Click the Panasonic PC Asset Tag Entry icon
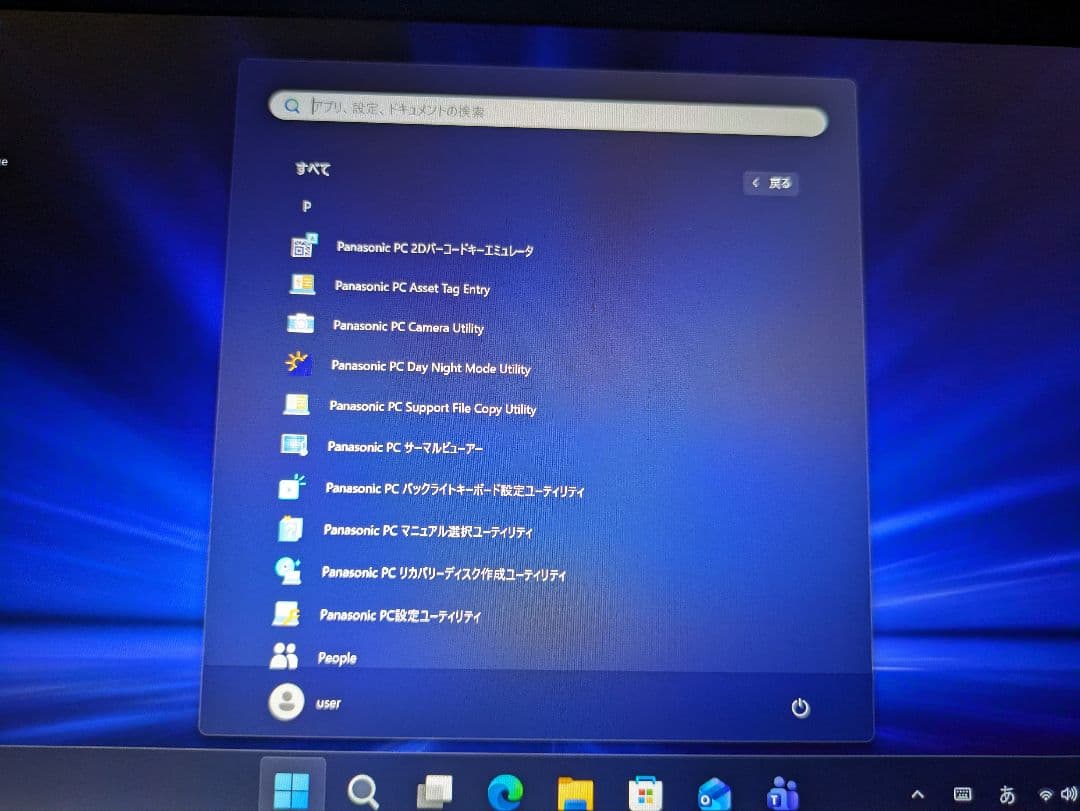Viewport: 1080px width, 811px height. [302, 284]
